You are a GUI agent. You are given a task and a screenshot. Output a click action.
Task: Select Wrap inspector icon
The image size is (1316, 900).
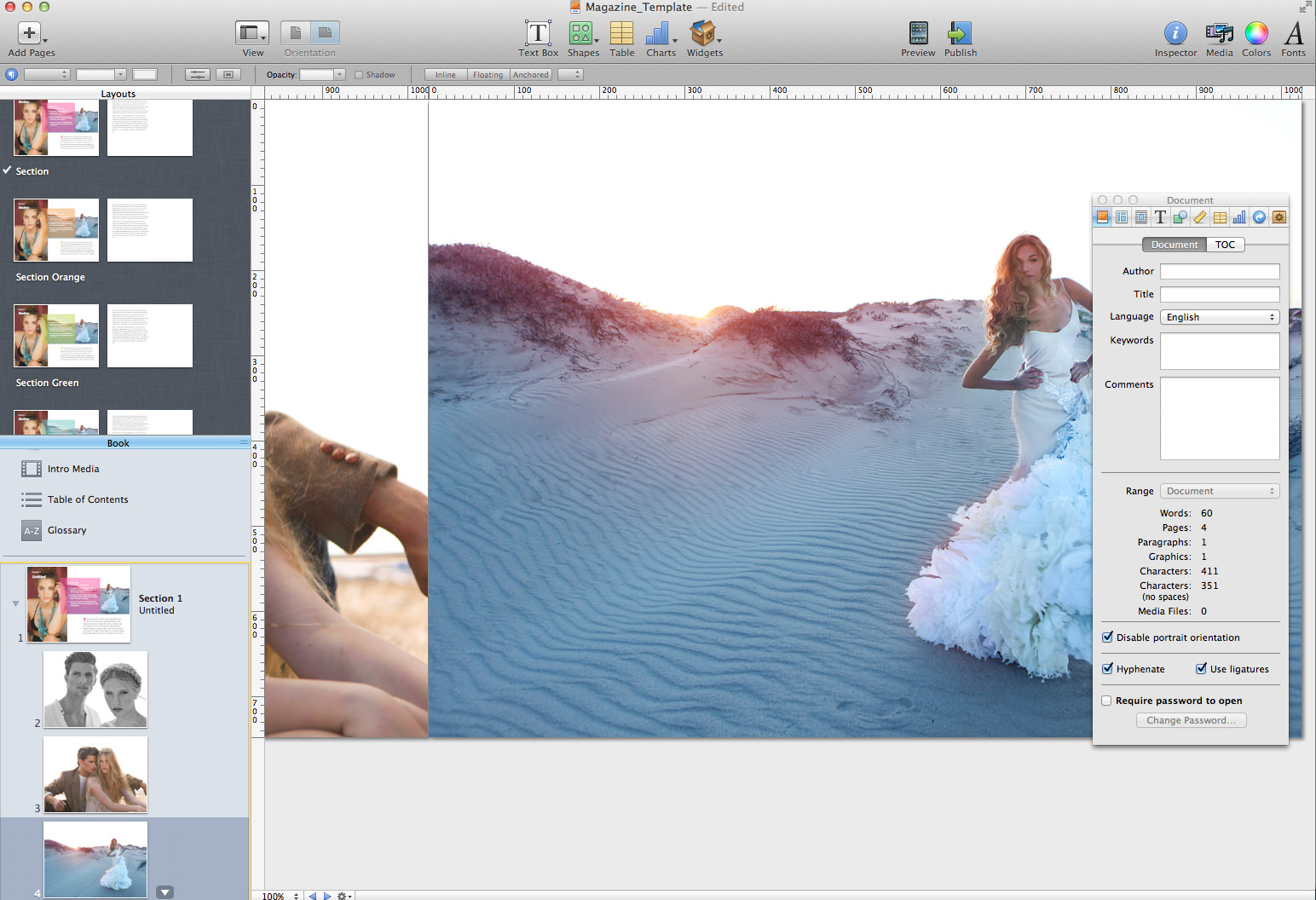coord(1140,217)
